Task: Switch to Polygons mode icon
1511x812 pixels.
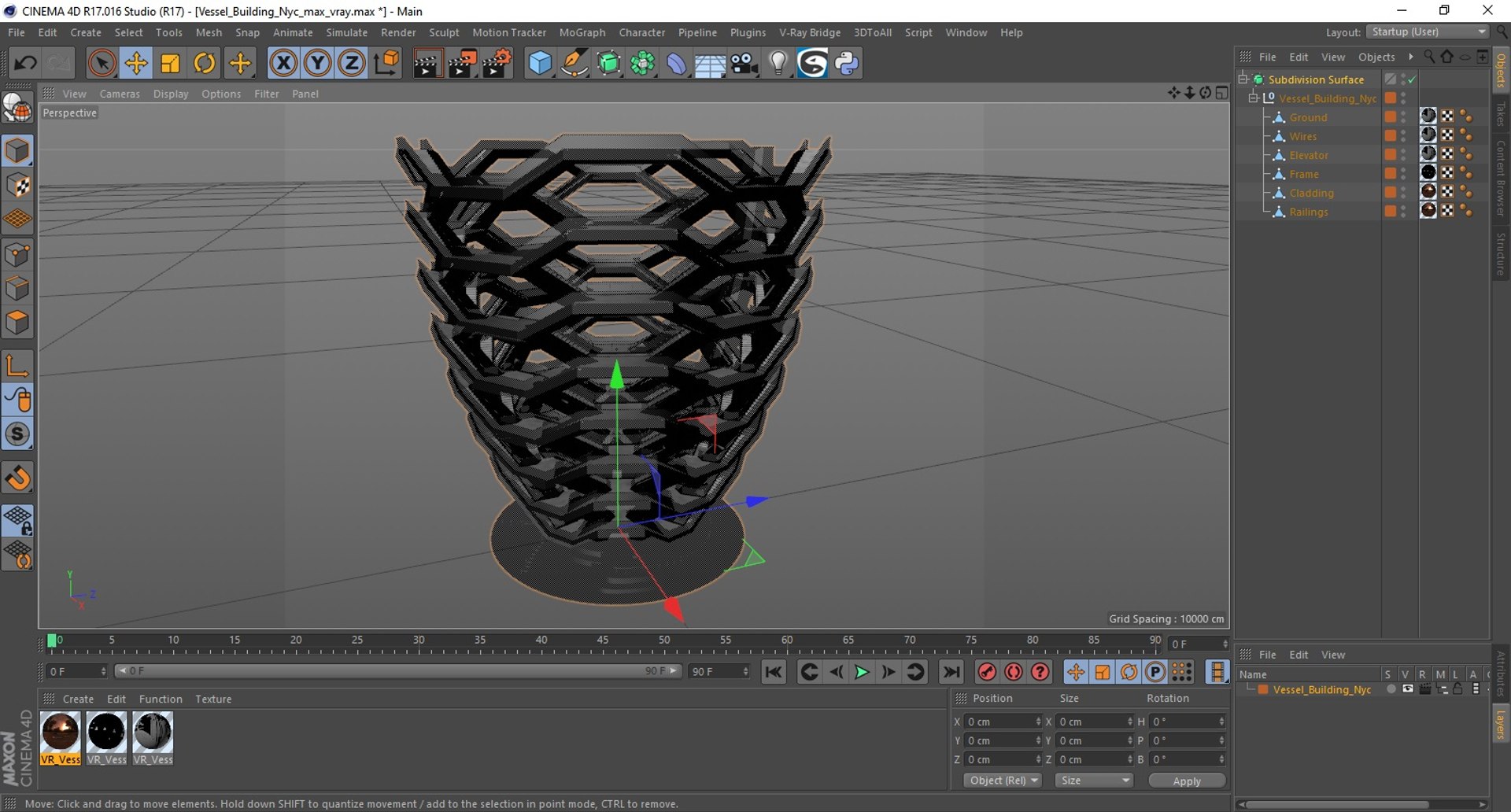Action: pos(17,323)
